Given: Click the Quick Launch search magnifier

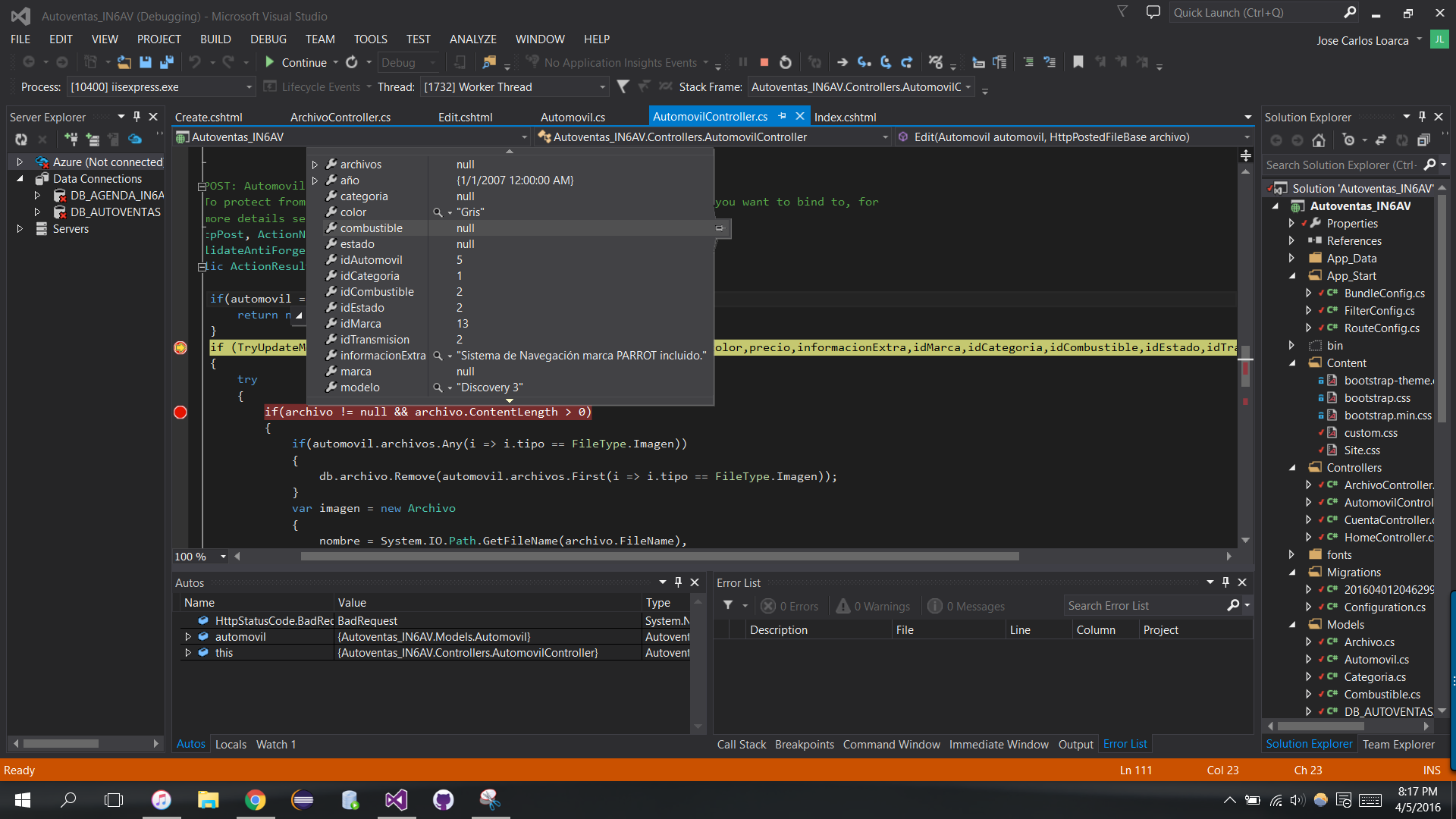Looking at the screenshot, I should [1350, 12].
